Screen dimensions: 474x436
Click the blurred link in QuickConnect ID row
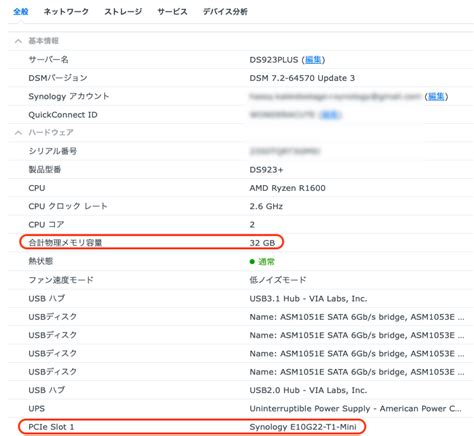point(330,115)
